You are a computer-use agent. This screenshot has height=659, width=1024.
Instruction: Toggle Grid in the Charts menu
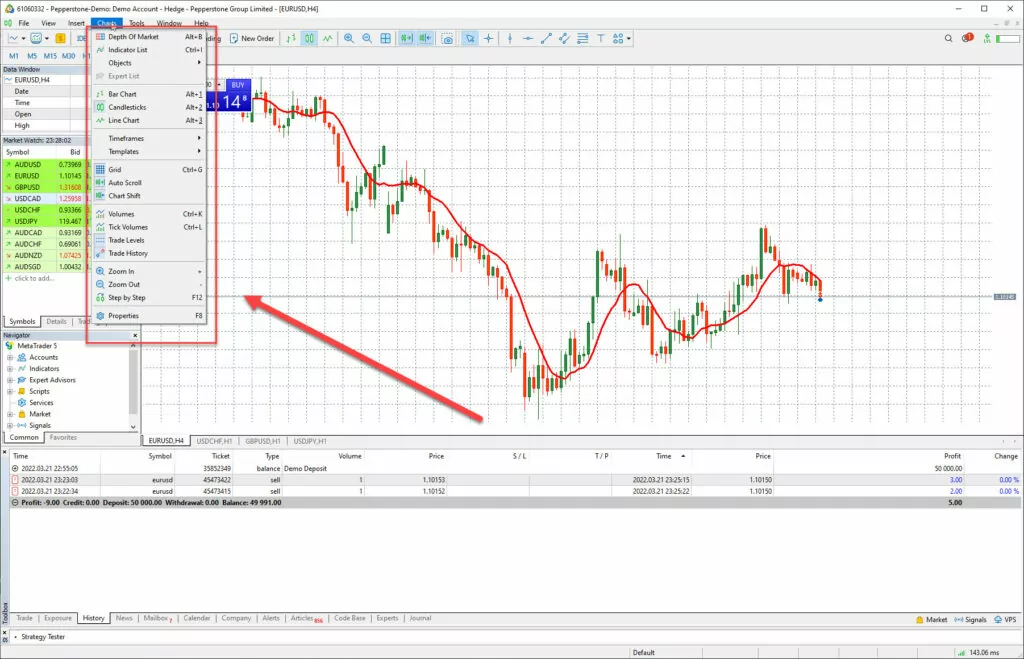115,170
